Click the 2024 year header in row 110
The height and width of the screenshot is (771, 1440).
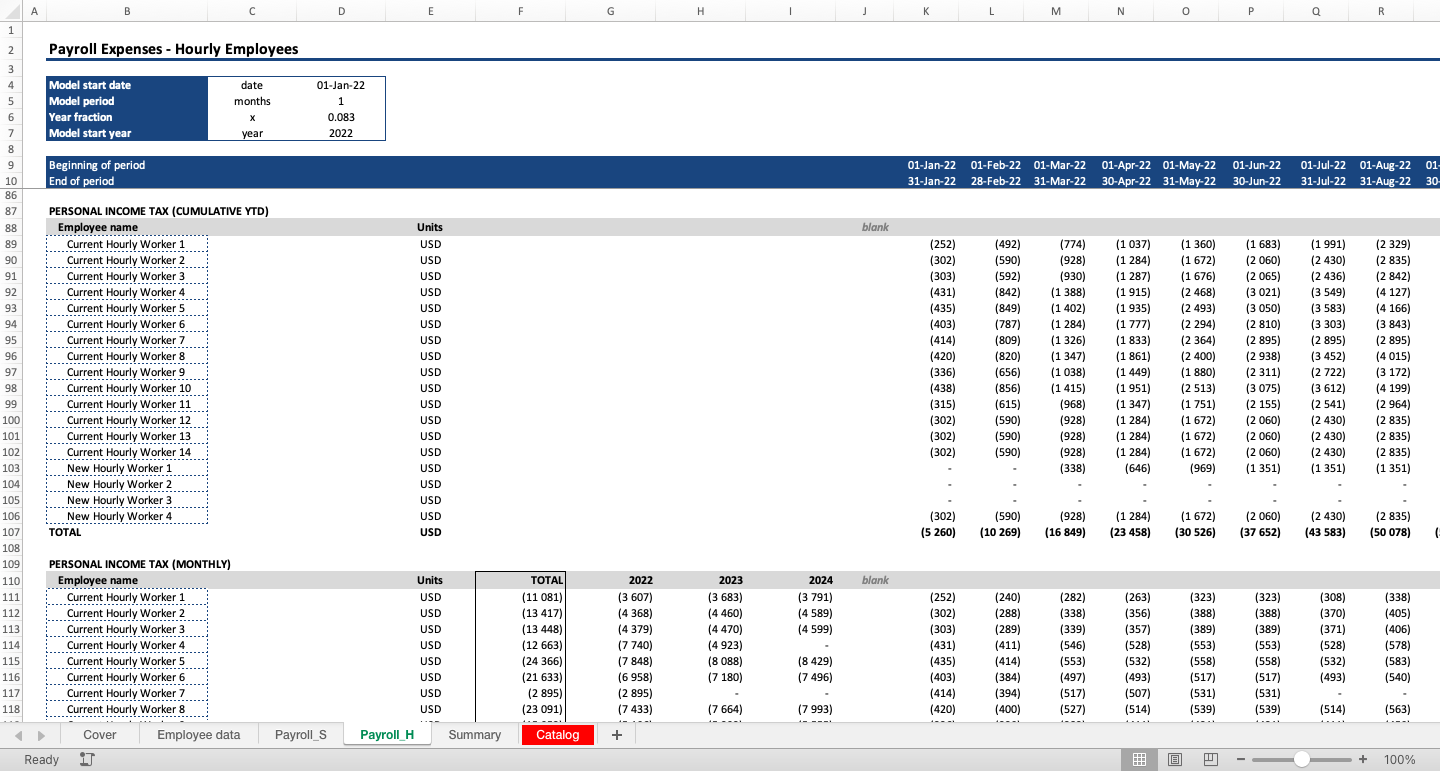tap(790, 580)
